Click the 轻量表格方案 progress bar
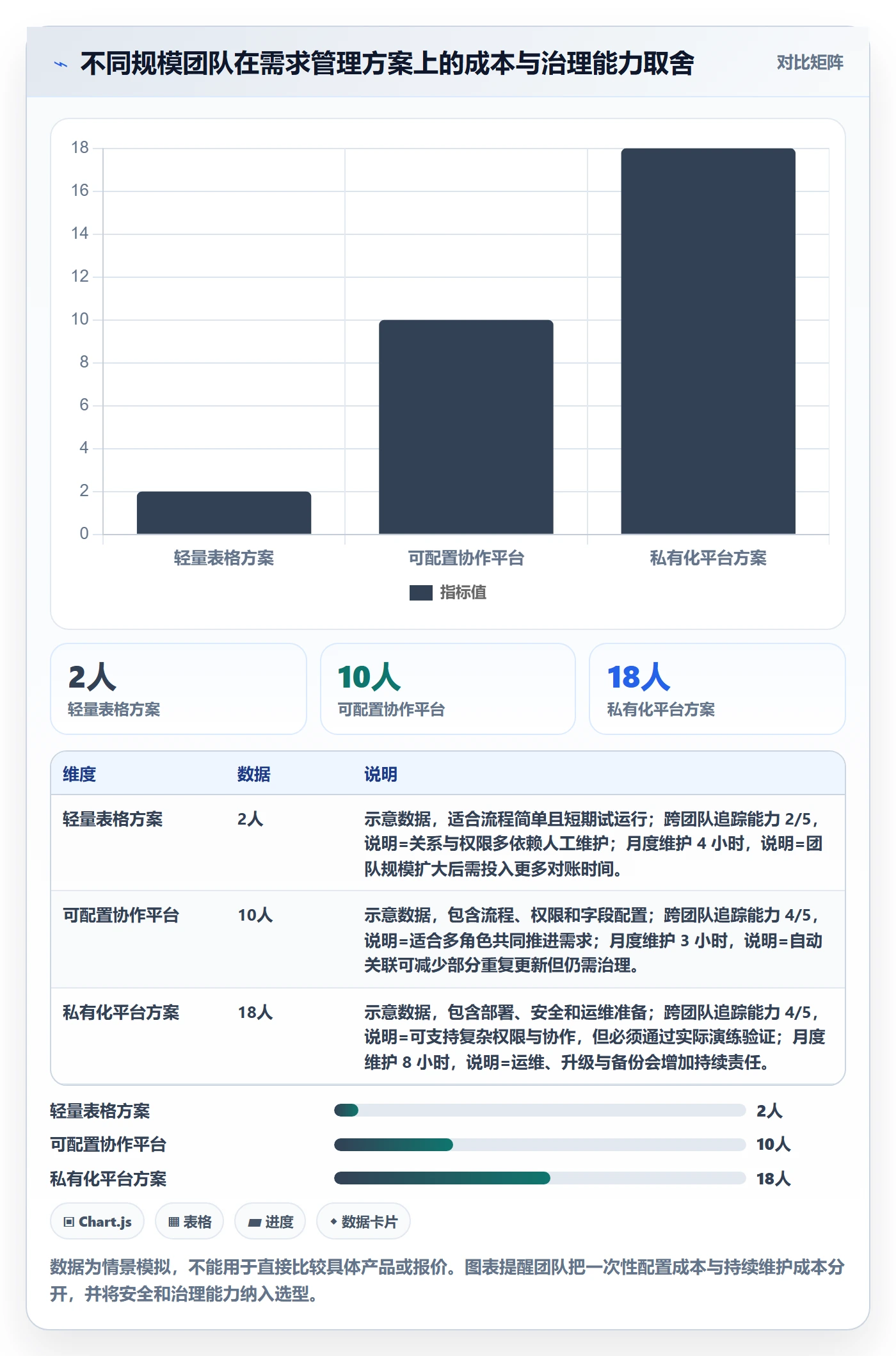 pos(540,1110)
